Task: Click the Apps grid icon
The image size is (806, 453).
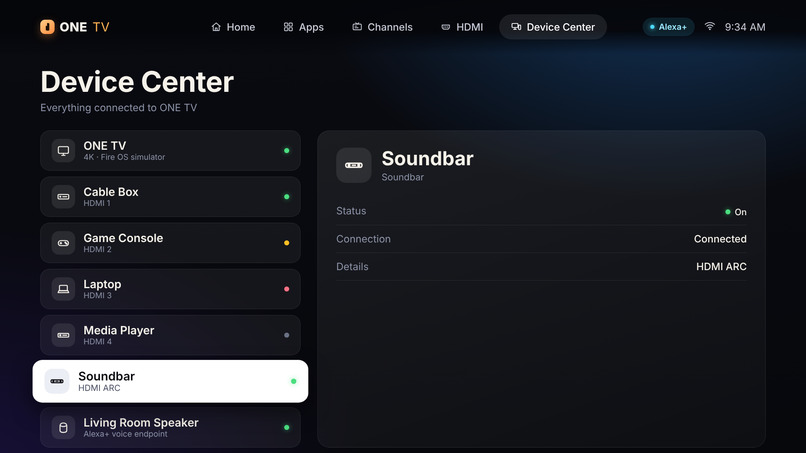Action: [x=288, y=27]
